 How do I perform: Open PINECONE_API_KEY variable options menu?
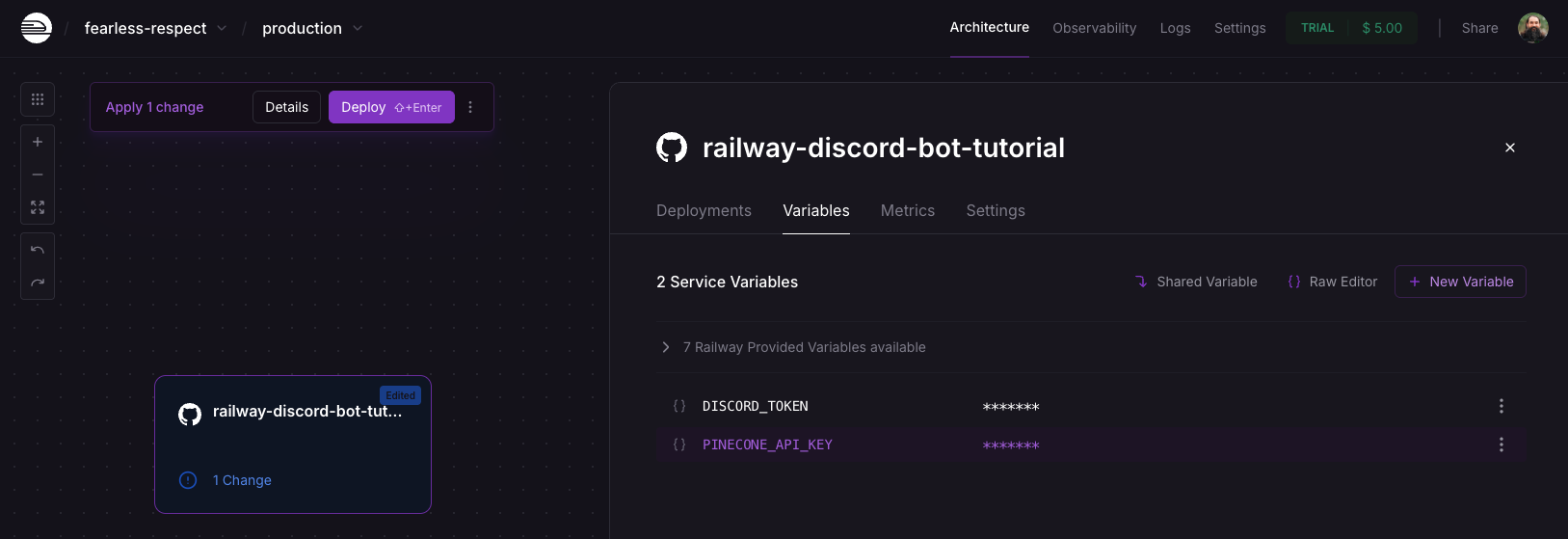click(1501, 445)
